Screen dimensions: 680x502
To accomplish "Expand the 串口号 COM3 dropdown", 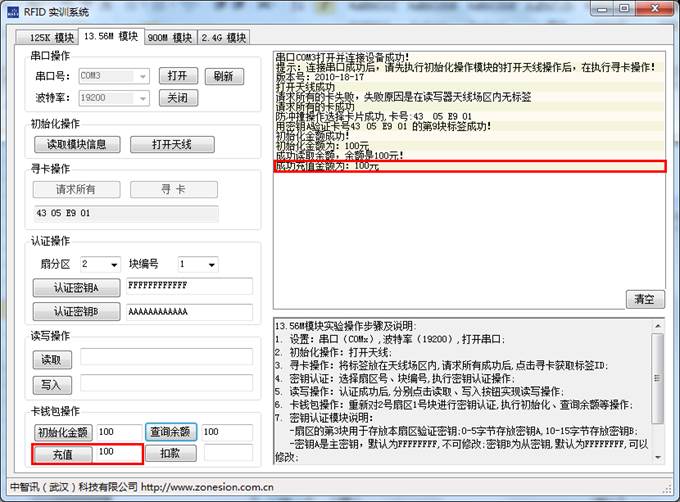I will point(143,76).
